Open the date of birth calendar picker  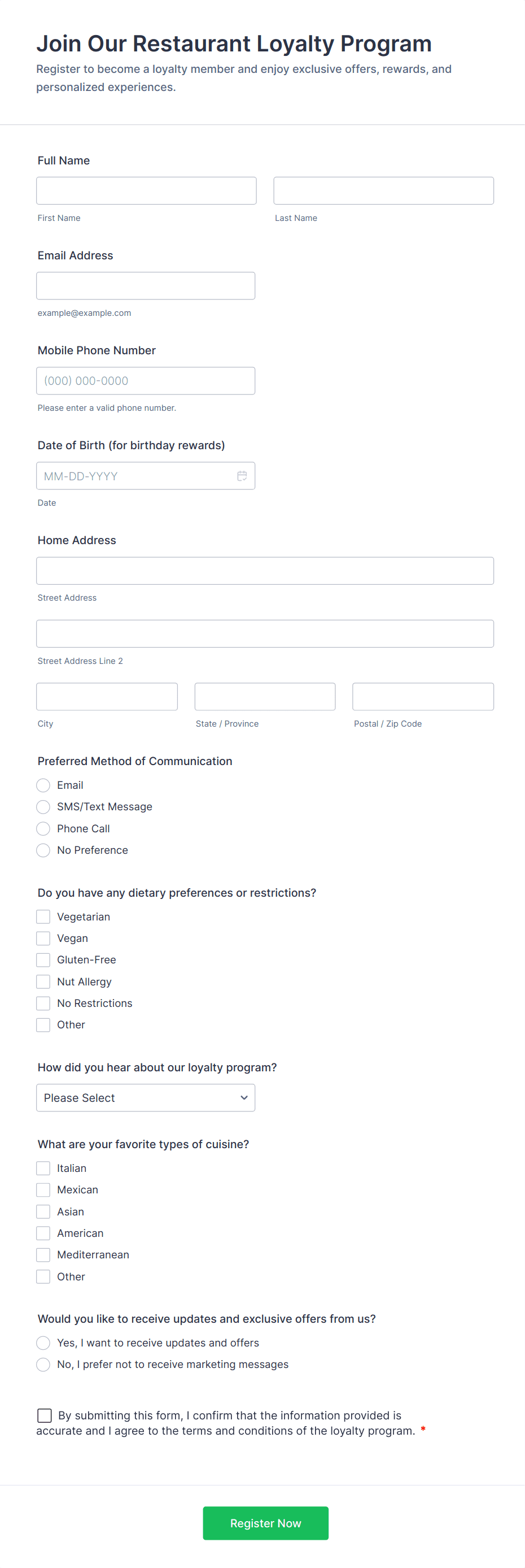pyautogui.click(x=242, y=476)
